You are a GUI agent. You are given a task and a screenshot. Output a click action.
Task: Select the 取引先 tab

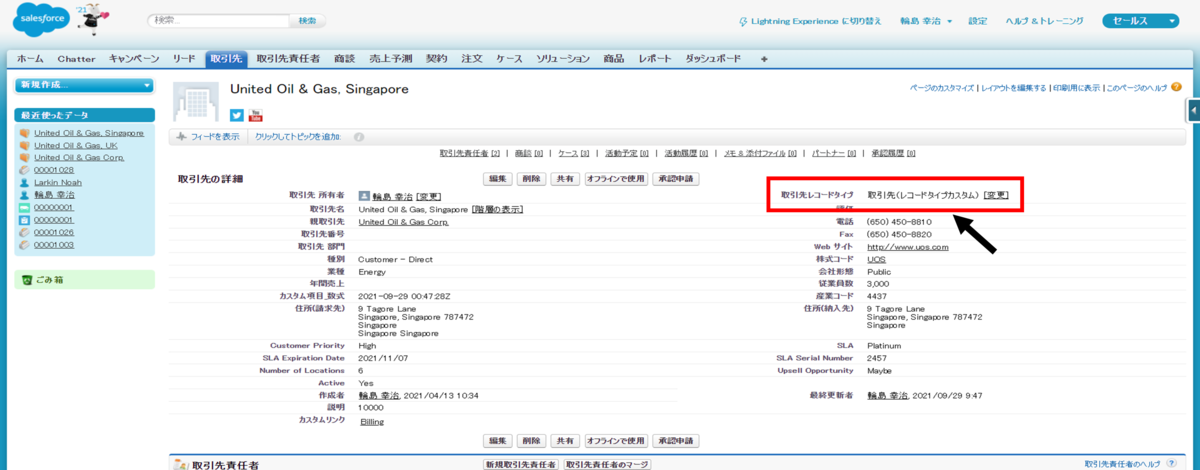click(x=226, y=59)
